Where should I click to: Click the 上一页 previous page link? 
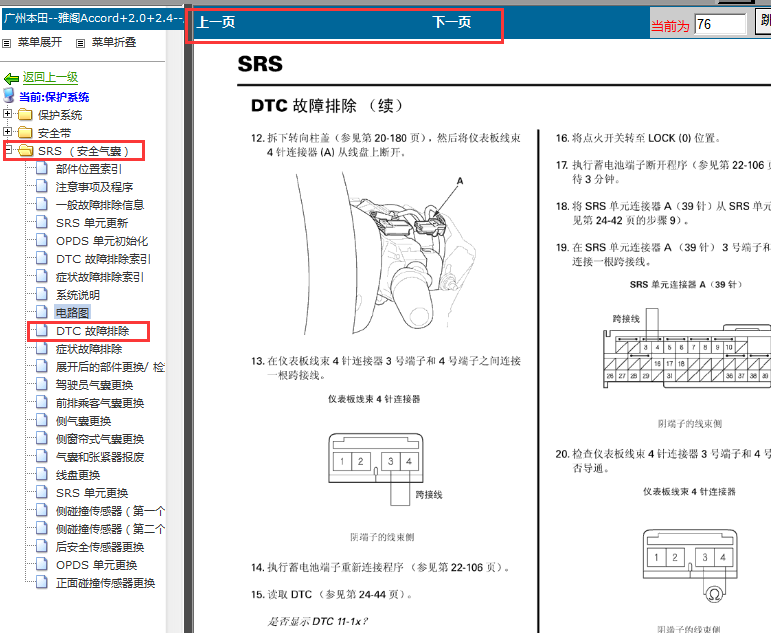pos(216,22)
